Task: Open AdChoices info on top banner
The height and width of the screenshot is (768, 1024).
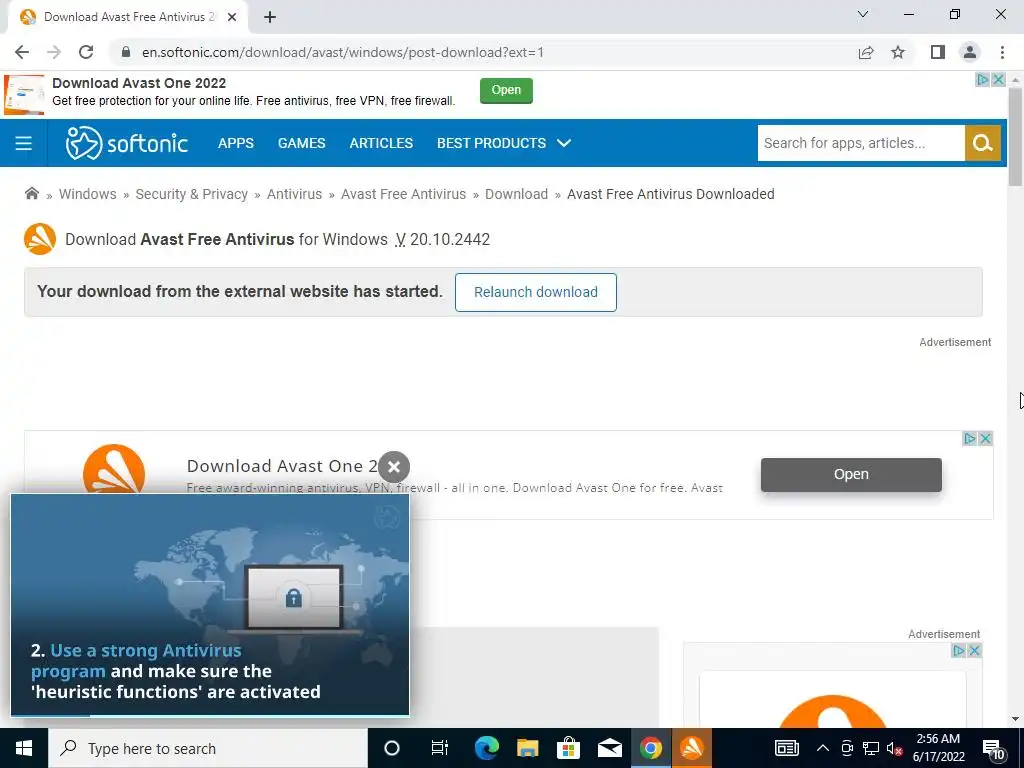Action: tap(982, 80)
